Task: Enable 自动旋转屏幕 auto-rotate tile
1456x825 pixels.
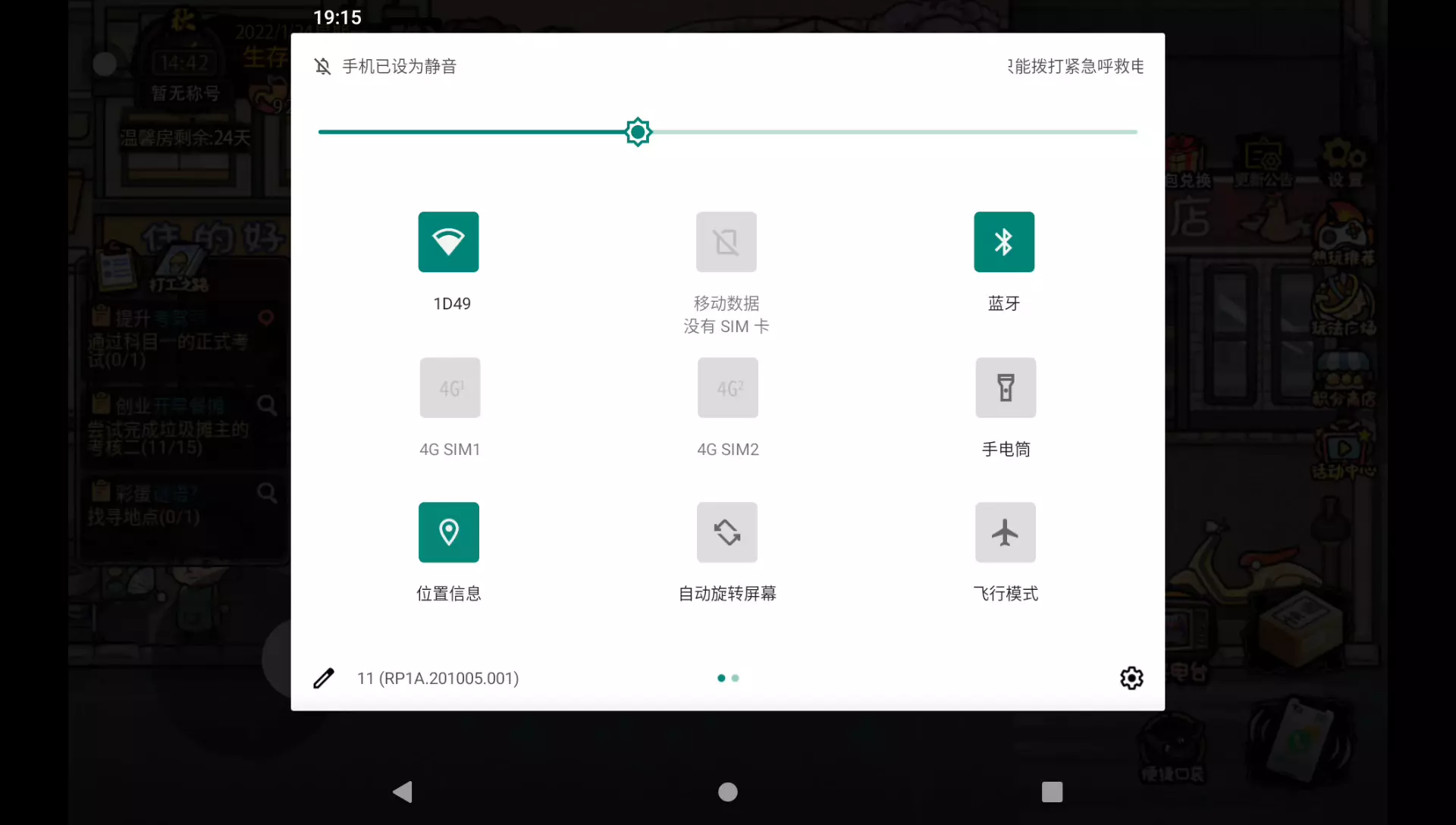Action: click(x=726, y=532)
